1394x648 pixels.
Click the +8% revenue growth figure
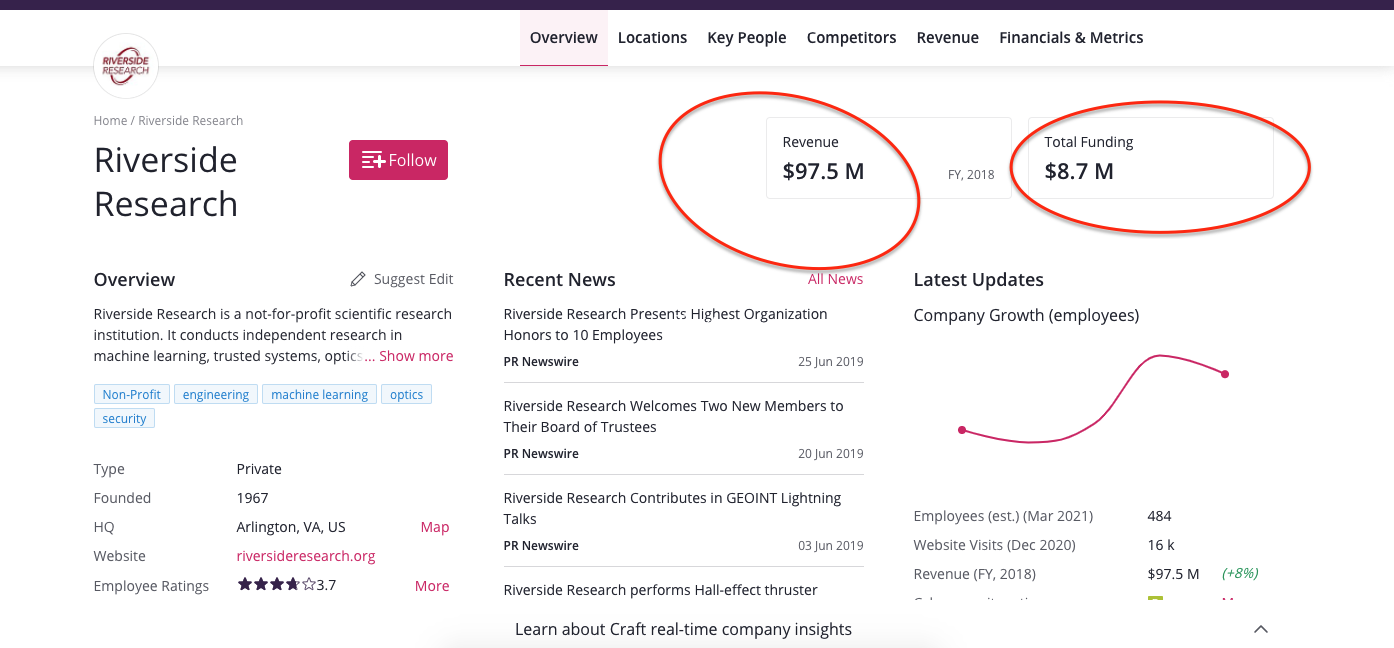tap(1240, 573)
